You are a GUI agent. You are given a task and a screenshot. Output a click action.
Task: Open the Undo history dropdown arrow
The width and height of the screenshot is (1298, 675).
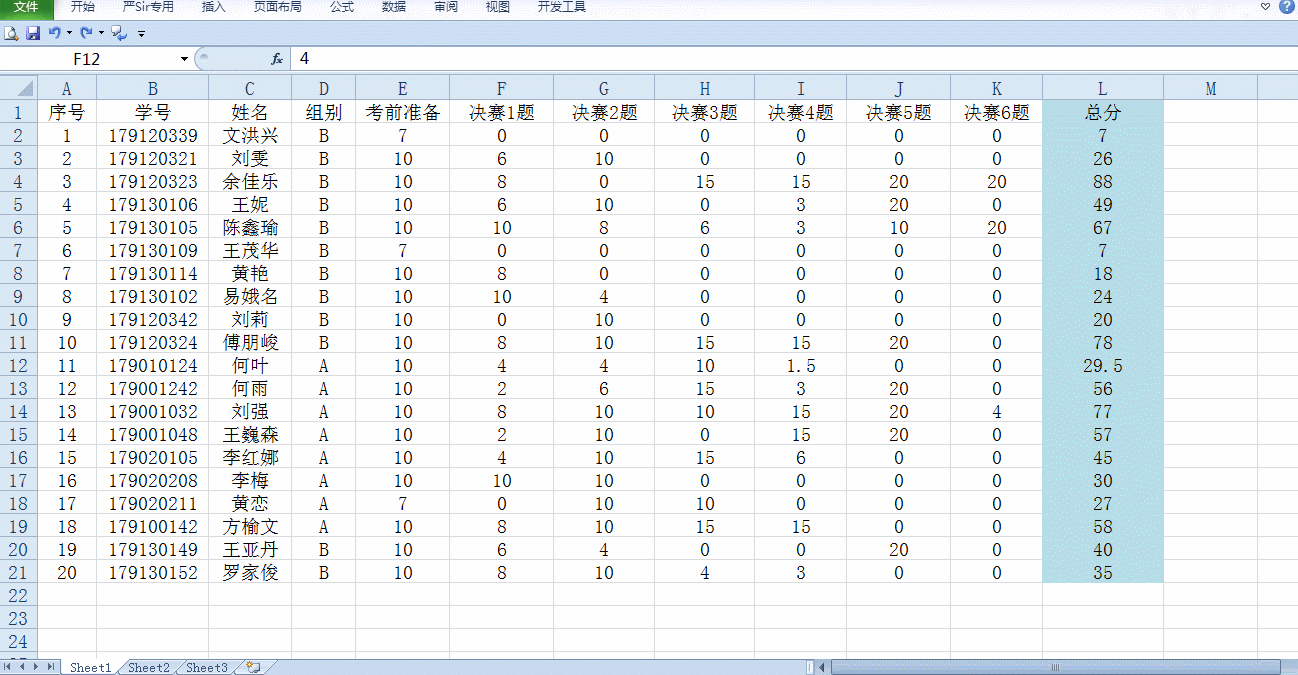pyautogui.click(x=69, y=34)
